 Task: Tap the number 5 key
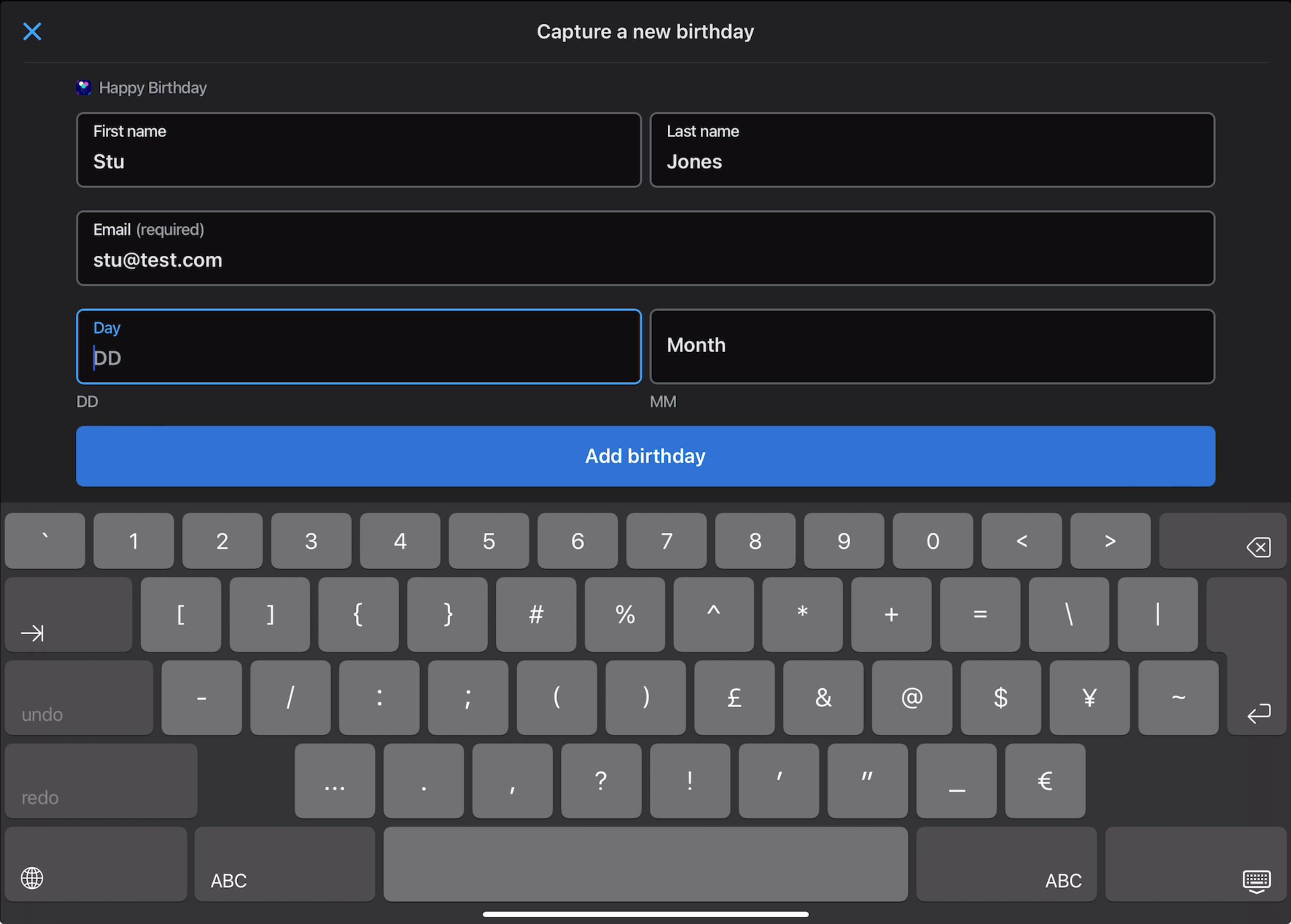489,541
